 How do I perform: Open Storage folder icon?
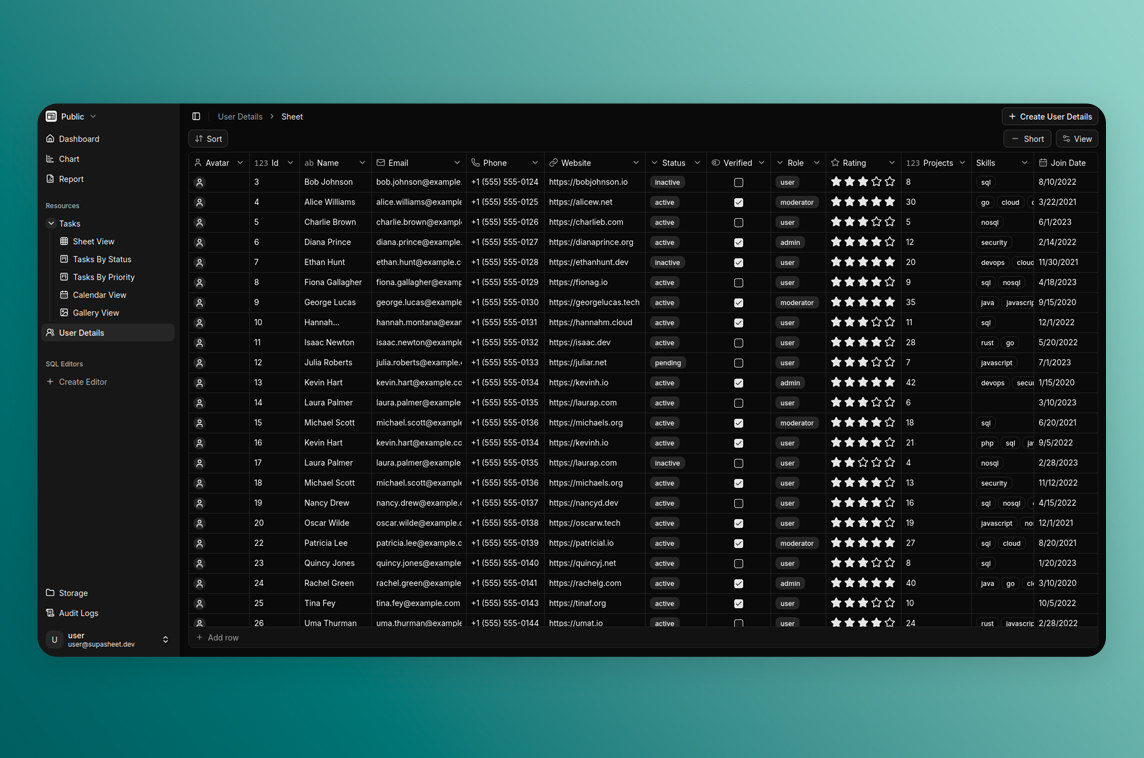[x=51, y=593]
